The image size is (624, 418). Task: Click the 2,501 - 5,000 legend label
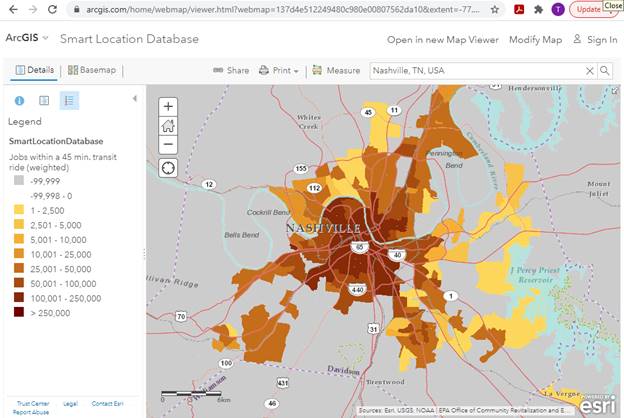pyautogui.click(x=56, y=225)
